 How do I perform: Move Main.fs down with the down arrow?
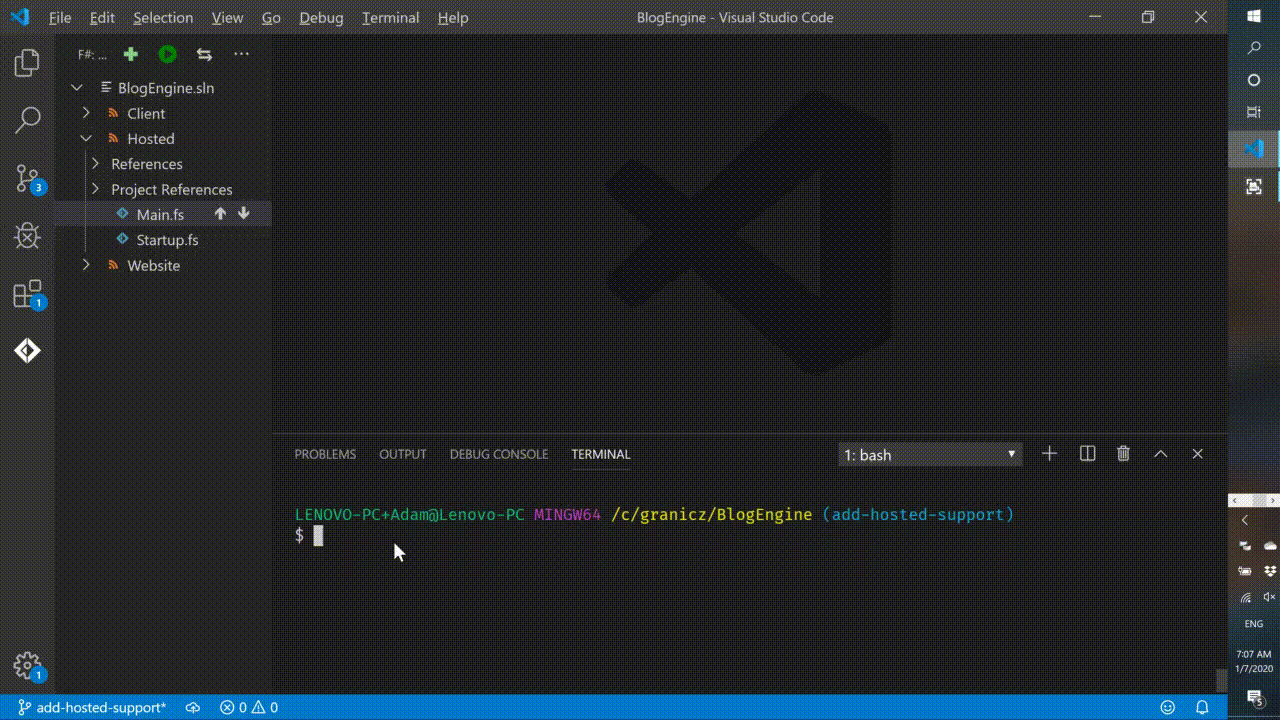click(243, 214)
